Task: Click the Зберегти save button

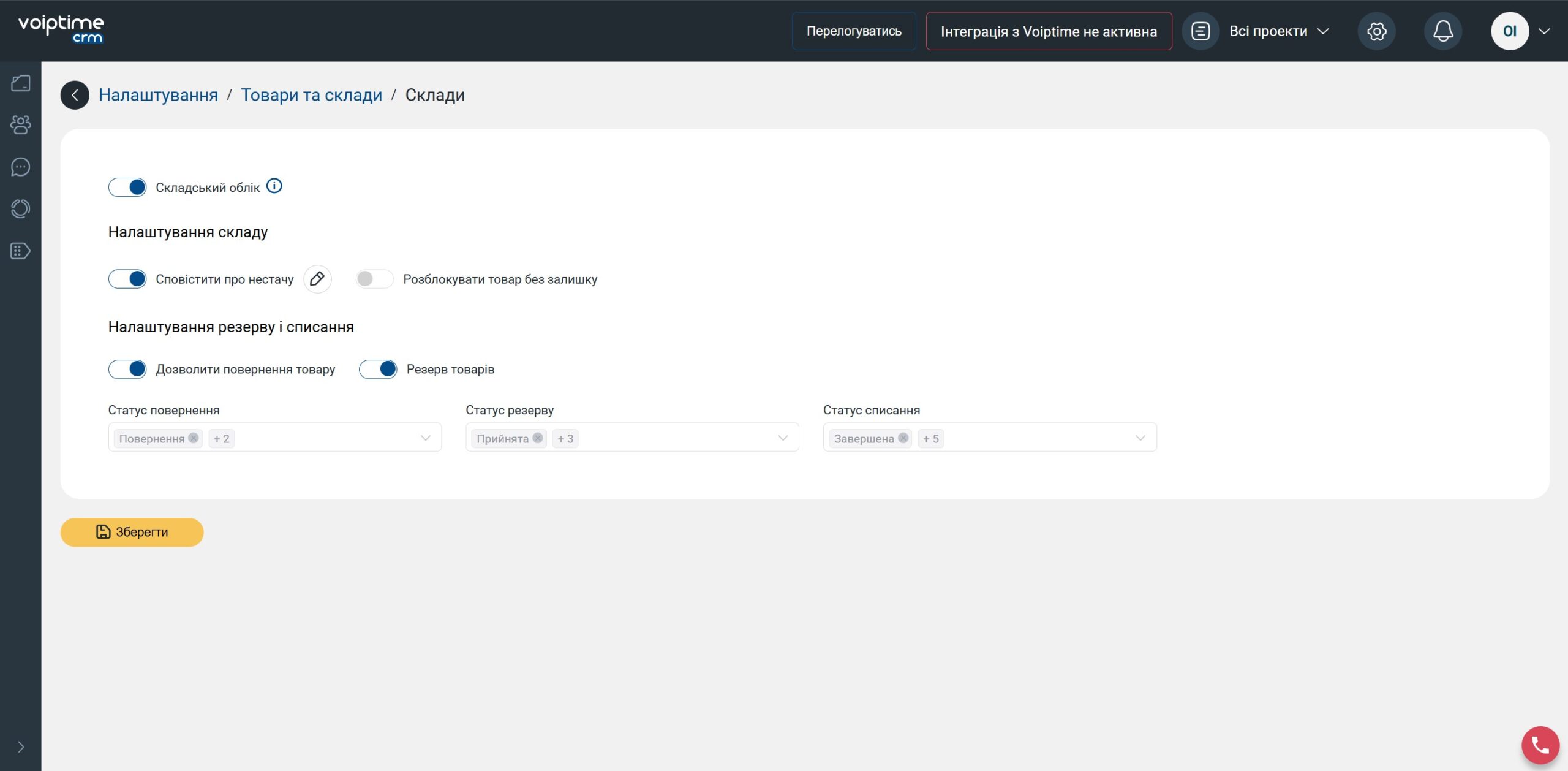Action: coord(132,532)
